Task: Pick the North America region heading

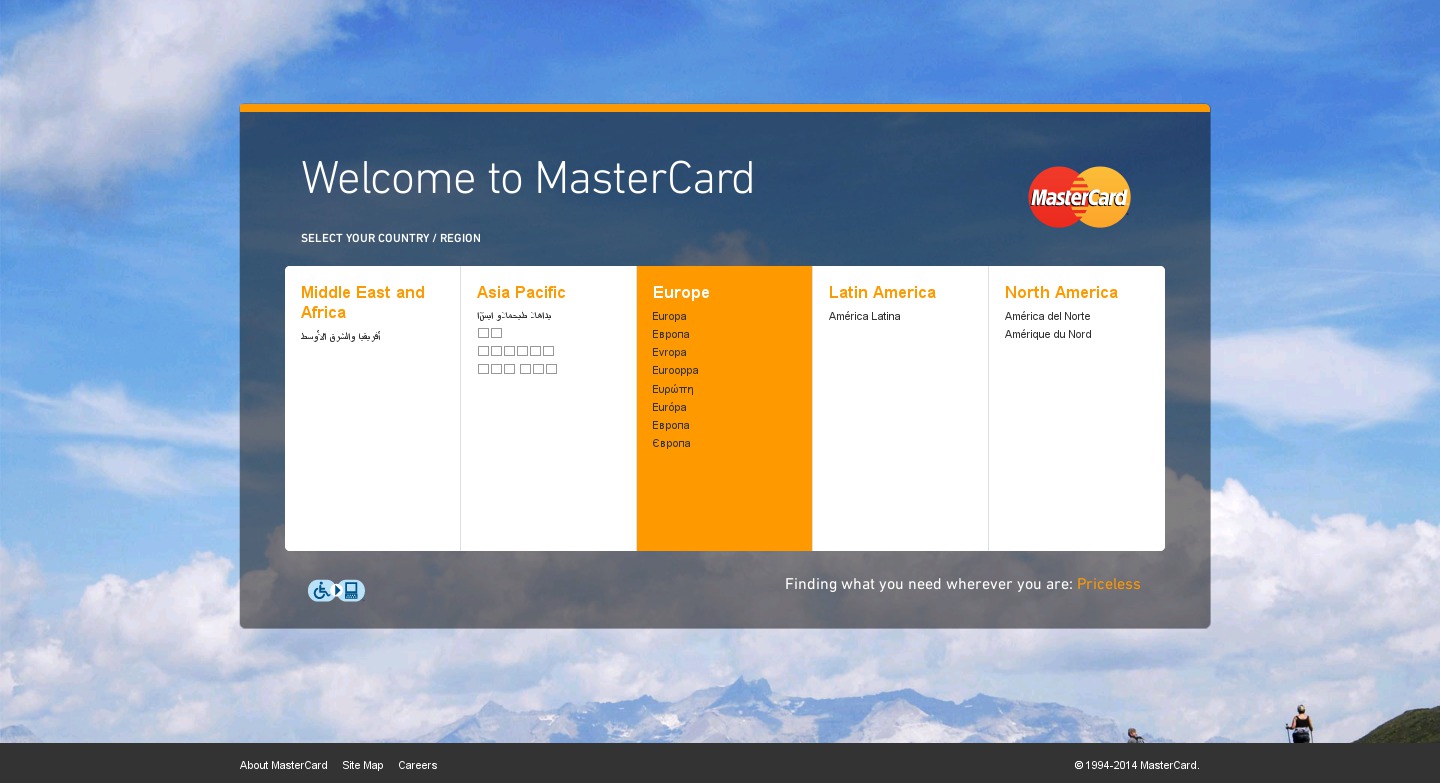Action: click(x=1061, y=292)
